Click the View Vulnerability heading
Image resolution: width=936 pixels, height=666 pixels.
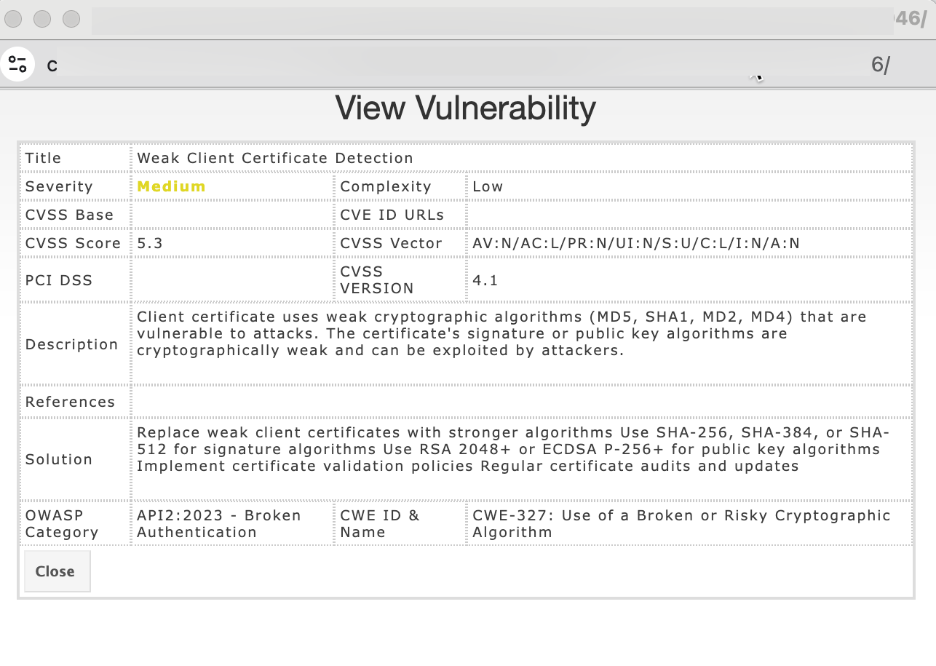pos(465,108)
